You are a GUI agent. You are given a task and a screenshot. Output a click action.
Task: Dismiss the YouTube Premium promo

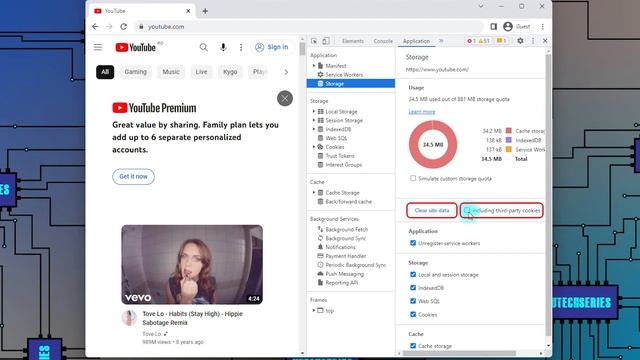point(285,98)
